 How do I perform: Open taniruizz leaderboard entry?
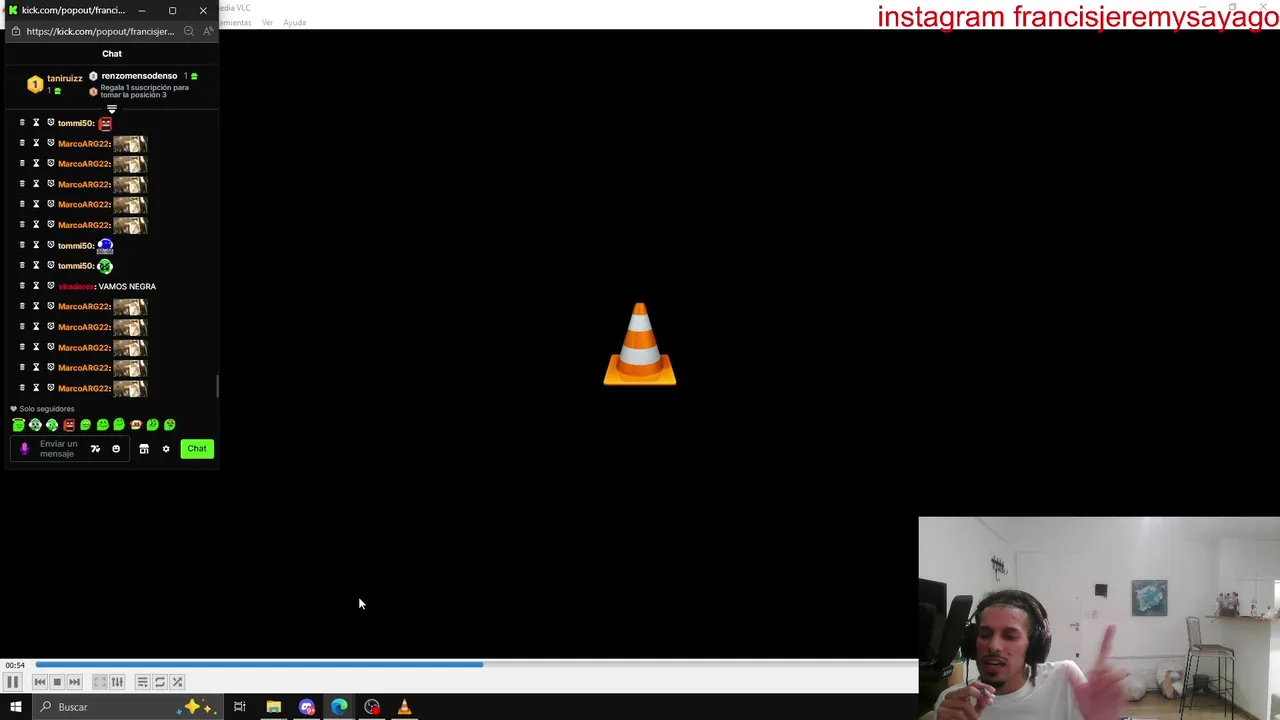(55, 84)
